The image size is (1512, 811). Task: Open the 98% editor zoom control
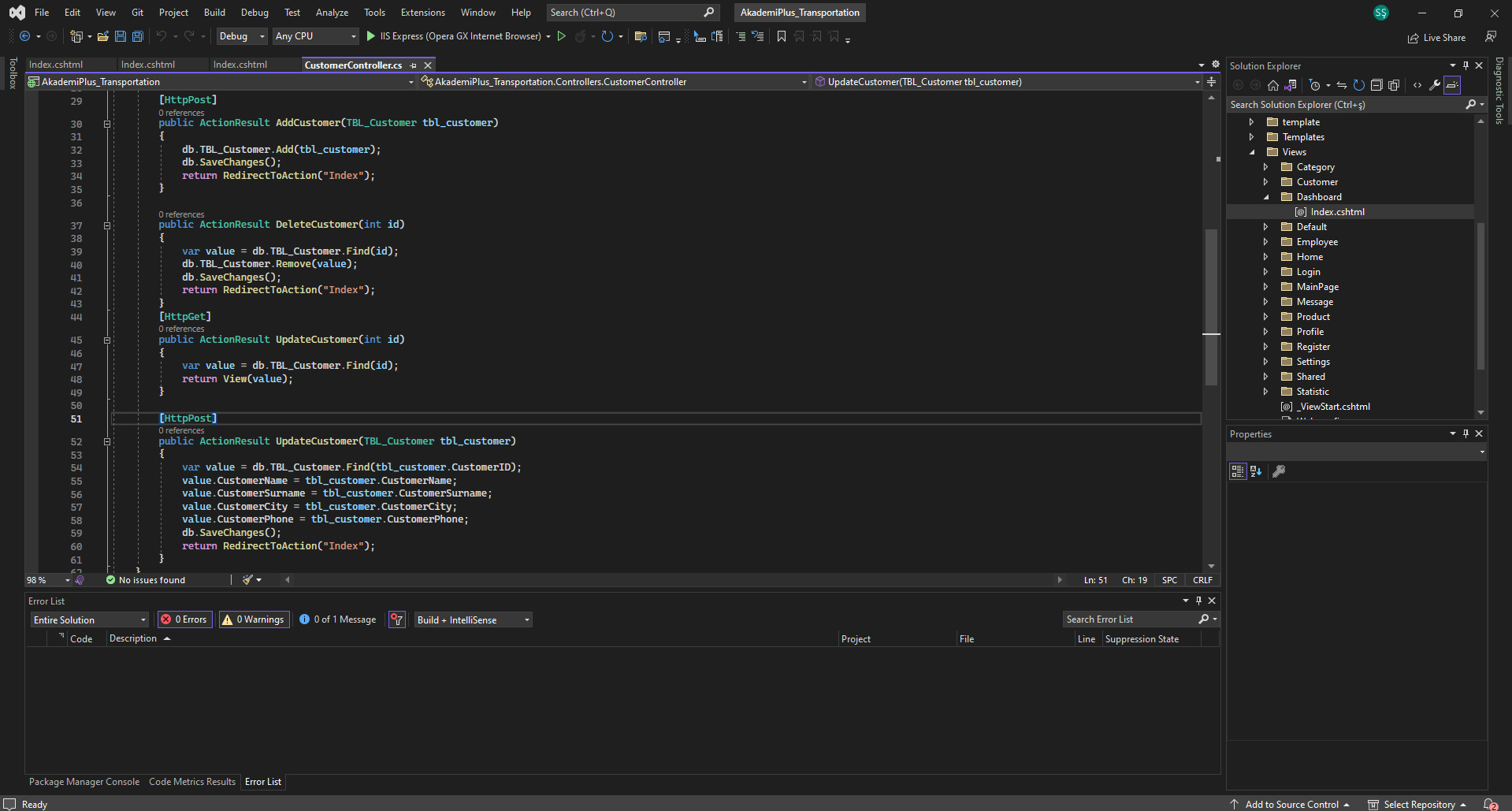point(45,579)
